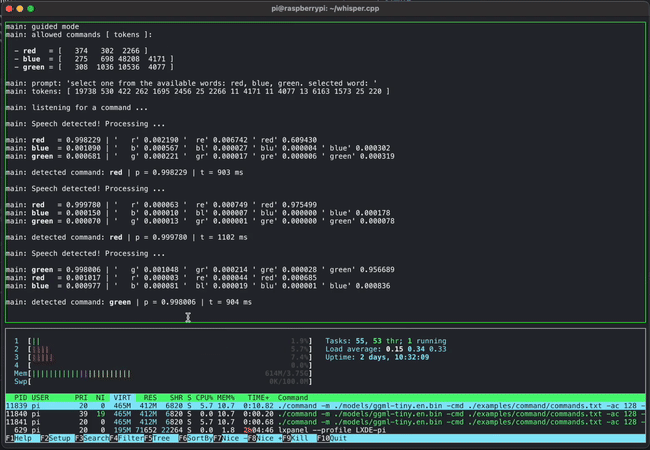Click the window title pi@raspberrypi

[325, 7]
